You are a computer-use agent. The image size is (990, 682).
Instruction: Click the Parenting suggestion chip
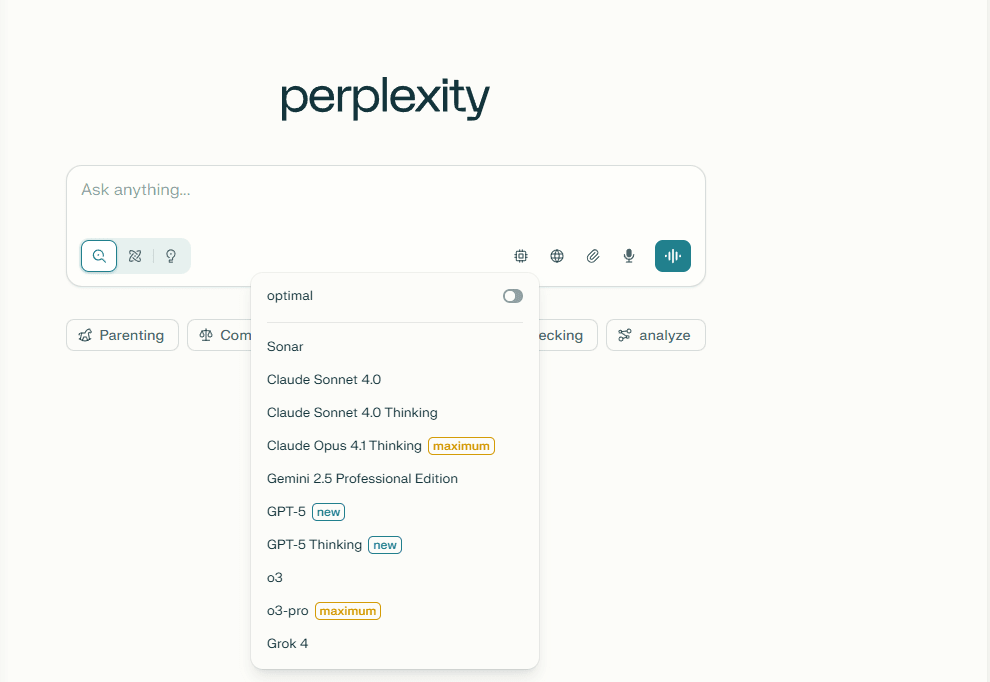tap(122, 335)
